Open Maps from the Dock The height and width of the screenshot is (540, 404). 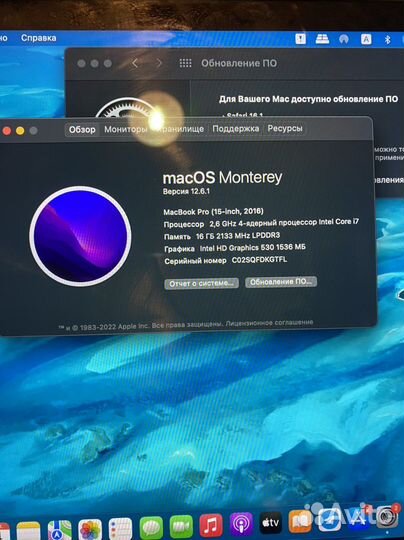tap(59, 530)
